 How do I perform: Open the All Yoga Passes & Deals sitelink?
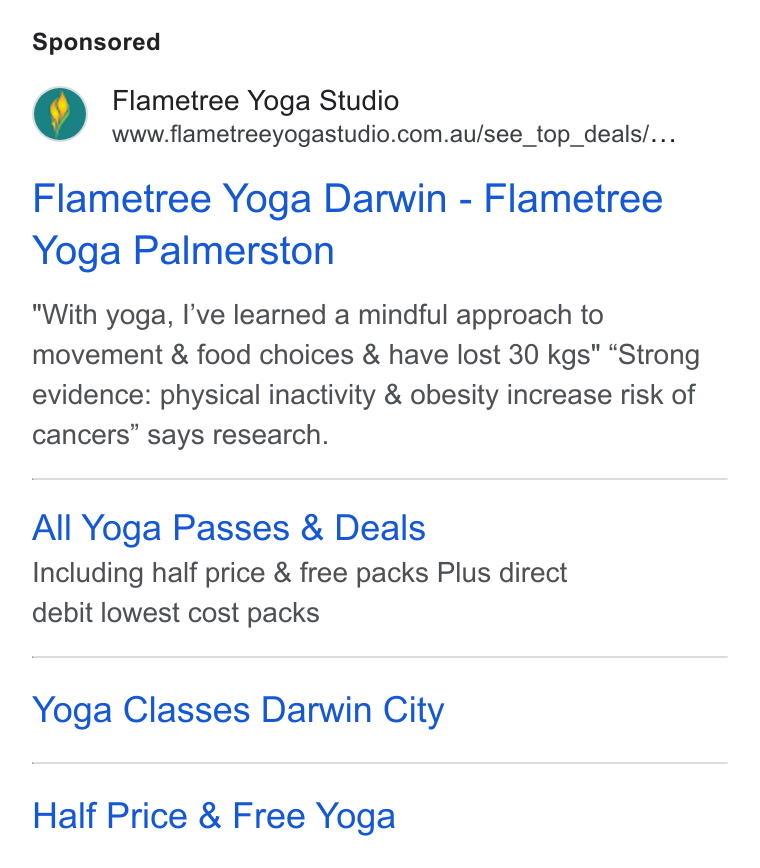coord(229,528)
